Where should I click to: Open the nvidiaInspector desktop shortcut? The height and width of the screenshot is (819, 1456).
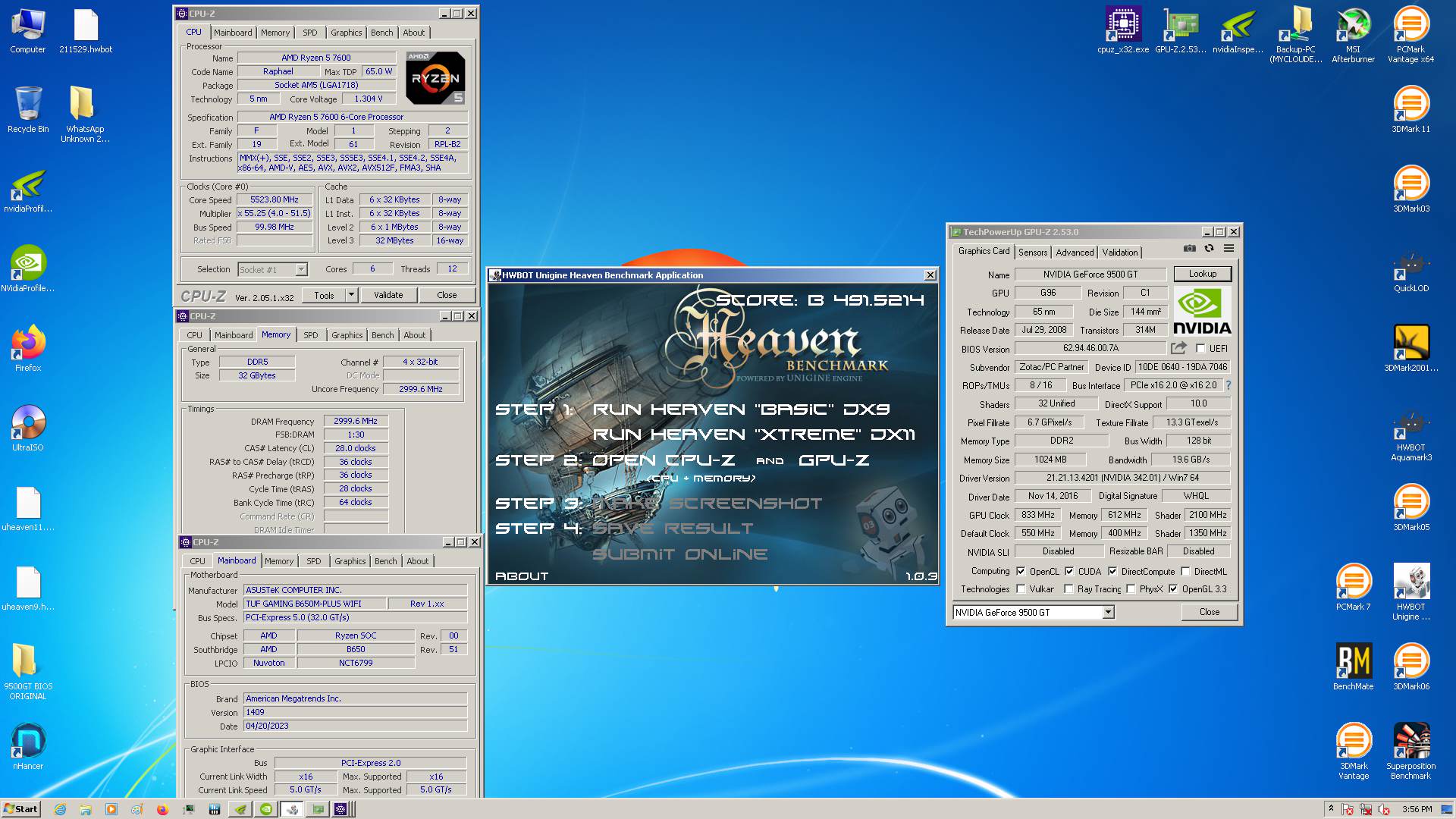point(1238,32)
